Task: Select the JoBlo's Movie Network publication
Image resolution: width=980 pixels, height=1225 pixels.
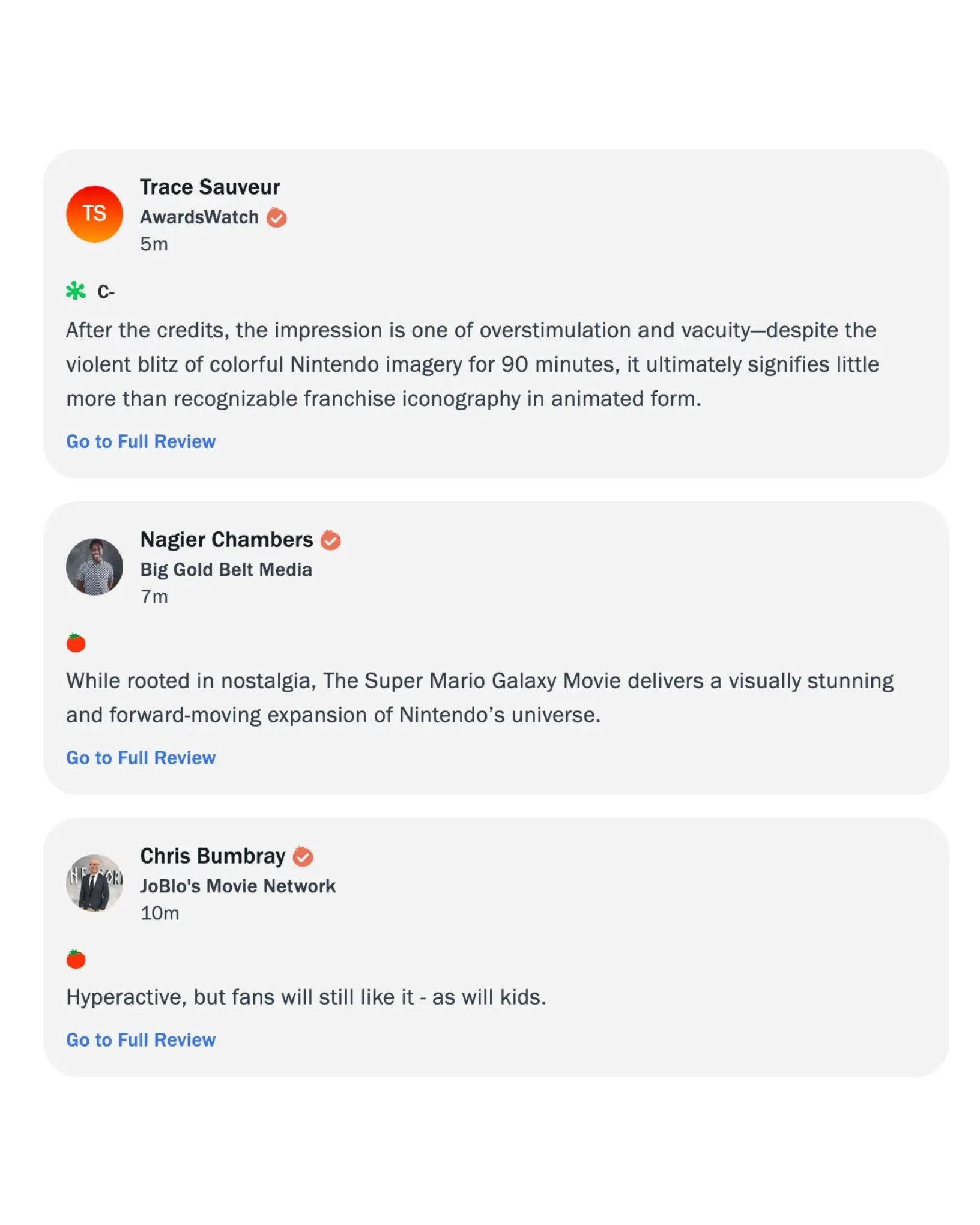Action: coord(238,886)
